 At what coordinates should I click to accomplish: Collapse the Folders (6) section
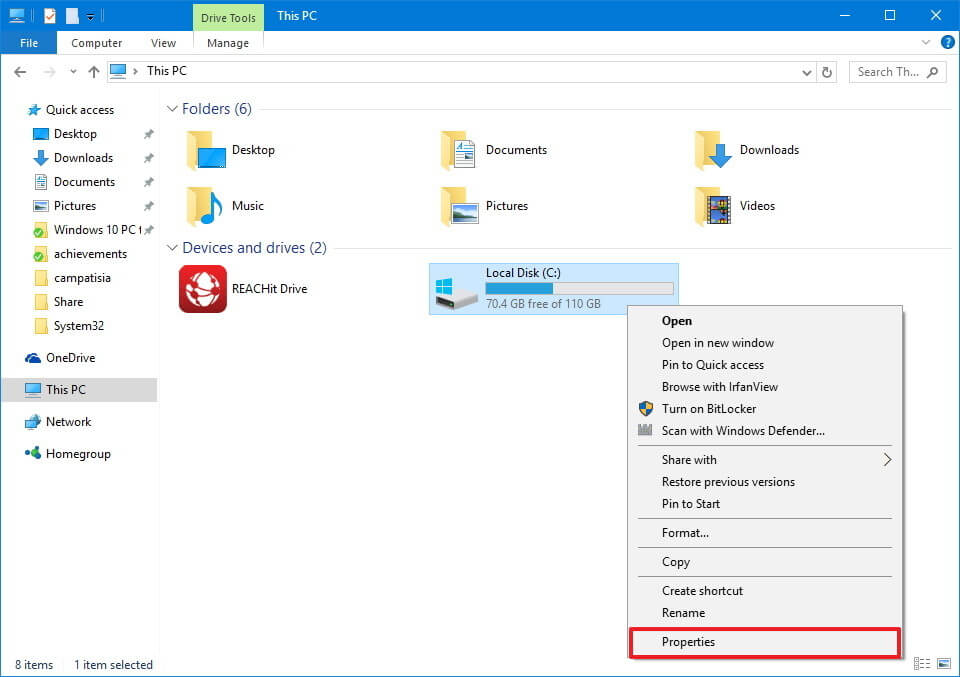point(172,109)
